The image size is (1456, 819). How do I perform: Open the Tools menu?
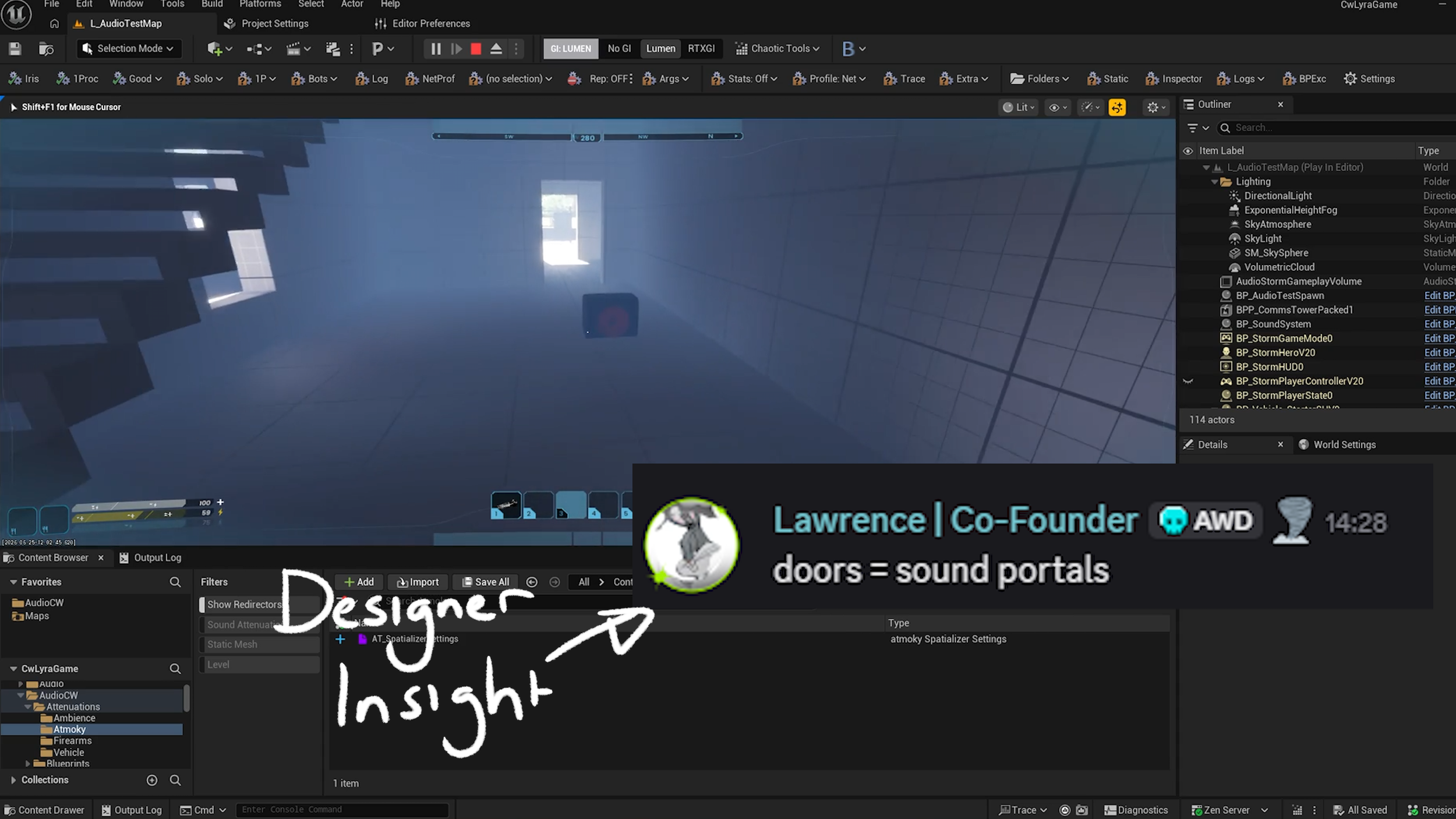(x=172, y=5)
